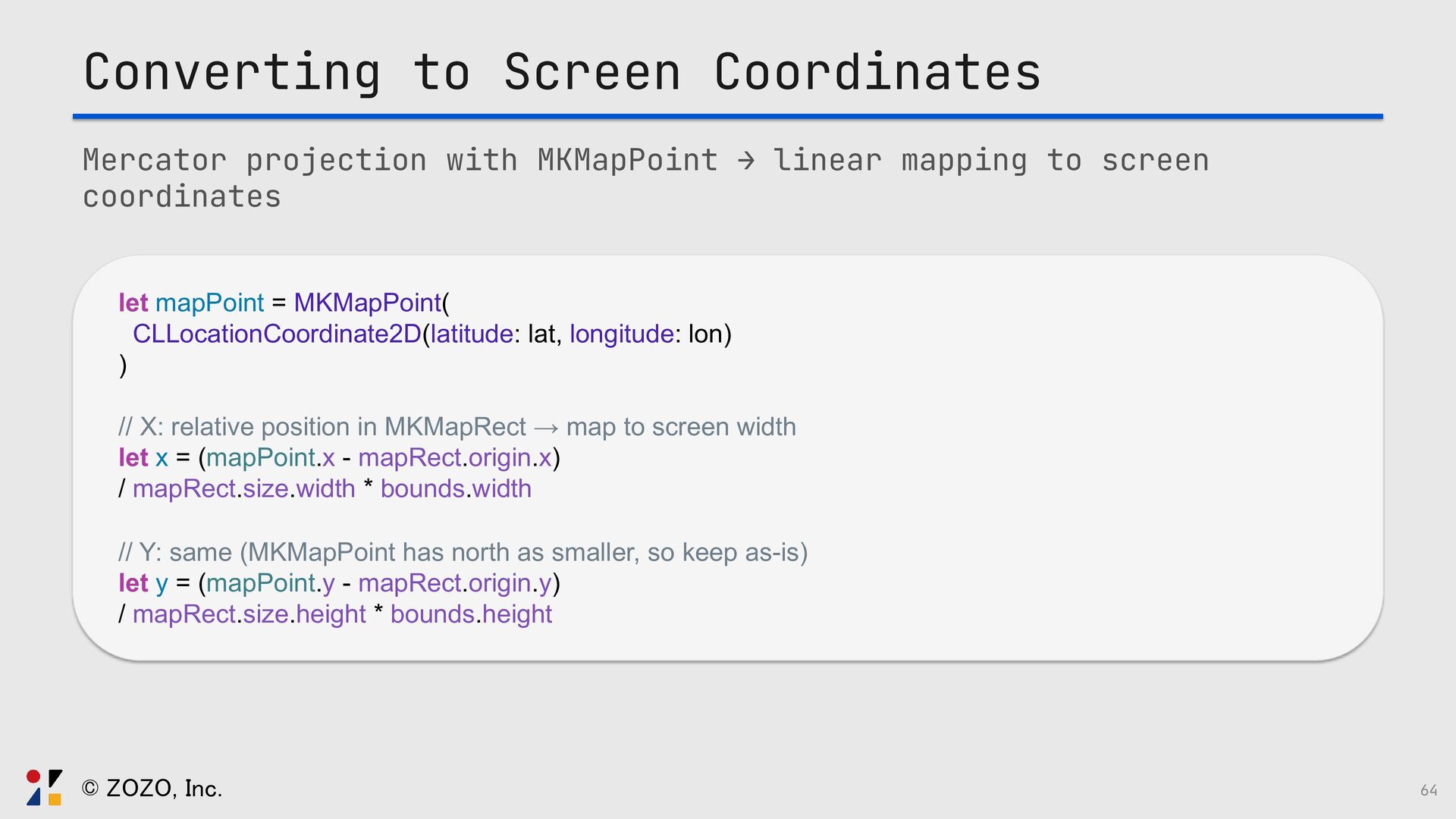Click the "let y =" code line
Screen dimensions: 1456x819
coord(339,583)
